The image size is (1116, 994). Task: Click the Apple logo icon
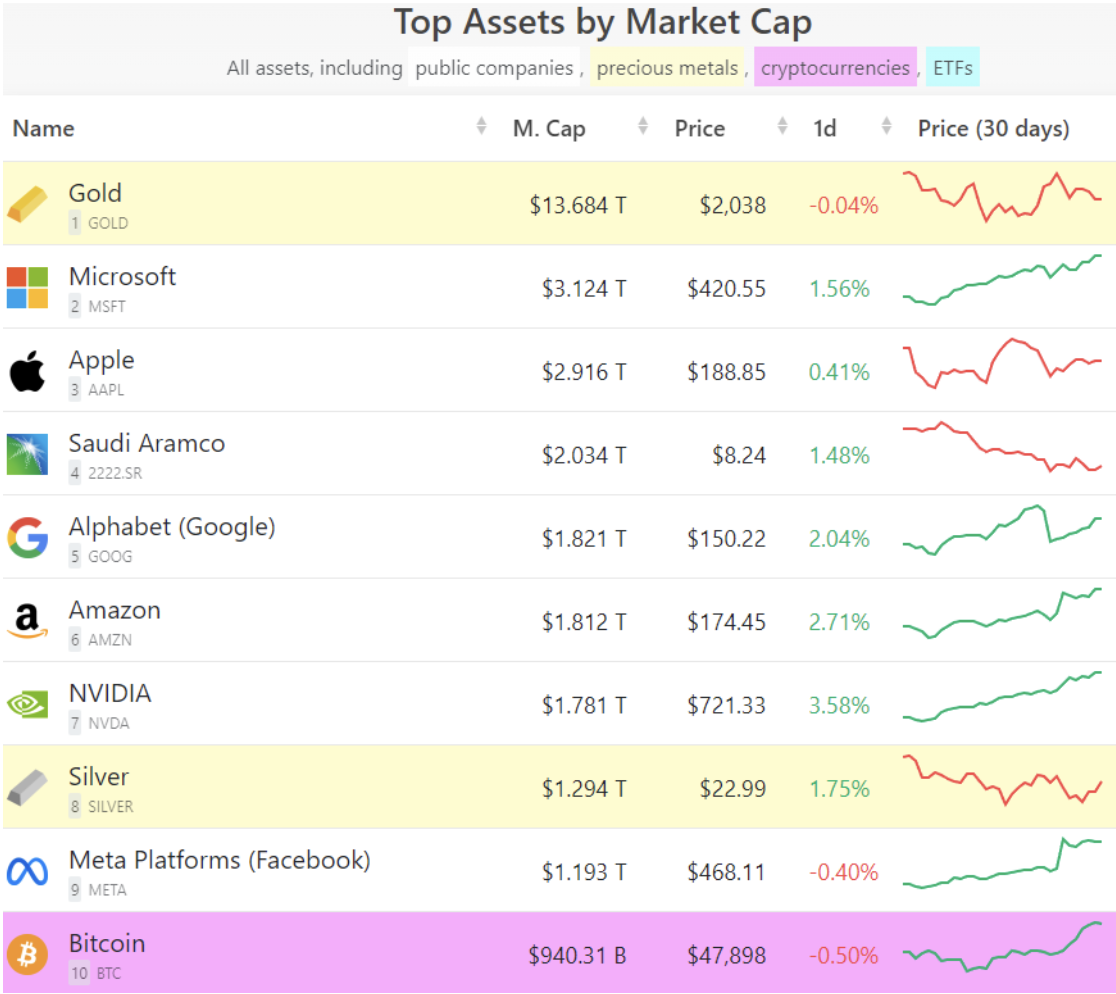[x=28, y=371]
